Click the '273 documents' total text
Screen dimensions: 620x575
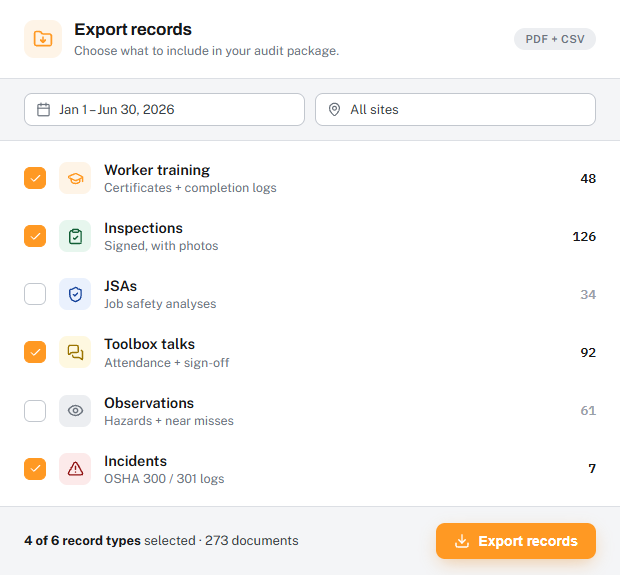[251, 541]
